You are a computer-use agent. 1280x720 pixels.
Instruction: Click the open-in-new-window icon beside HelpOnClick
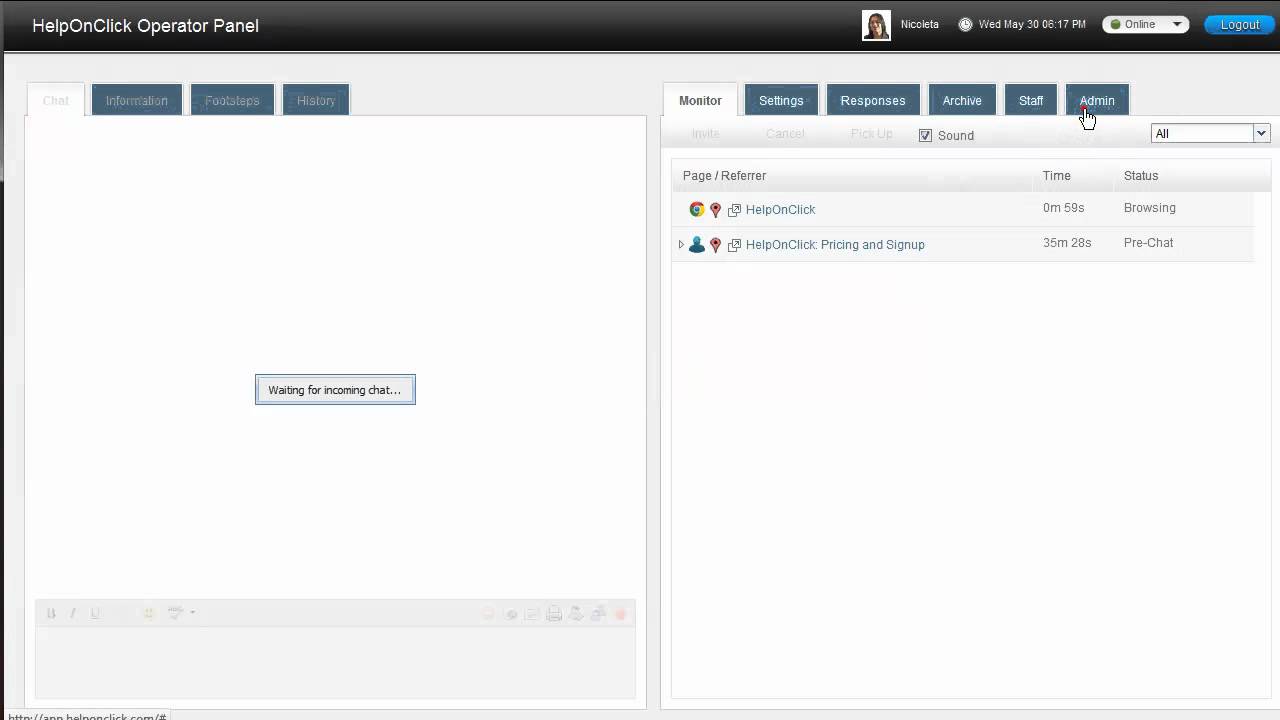734,210
